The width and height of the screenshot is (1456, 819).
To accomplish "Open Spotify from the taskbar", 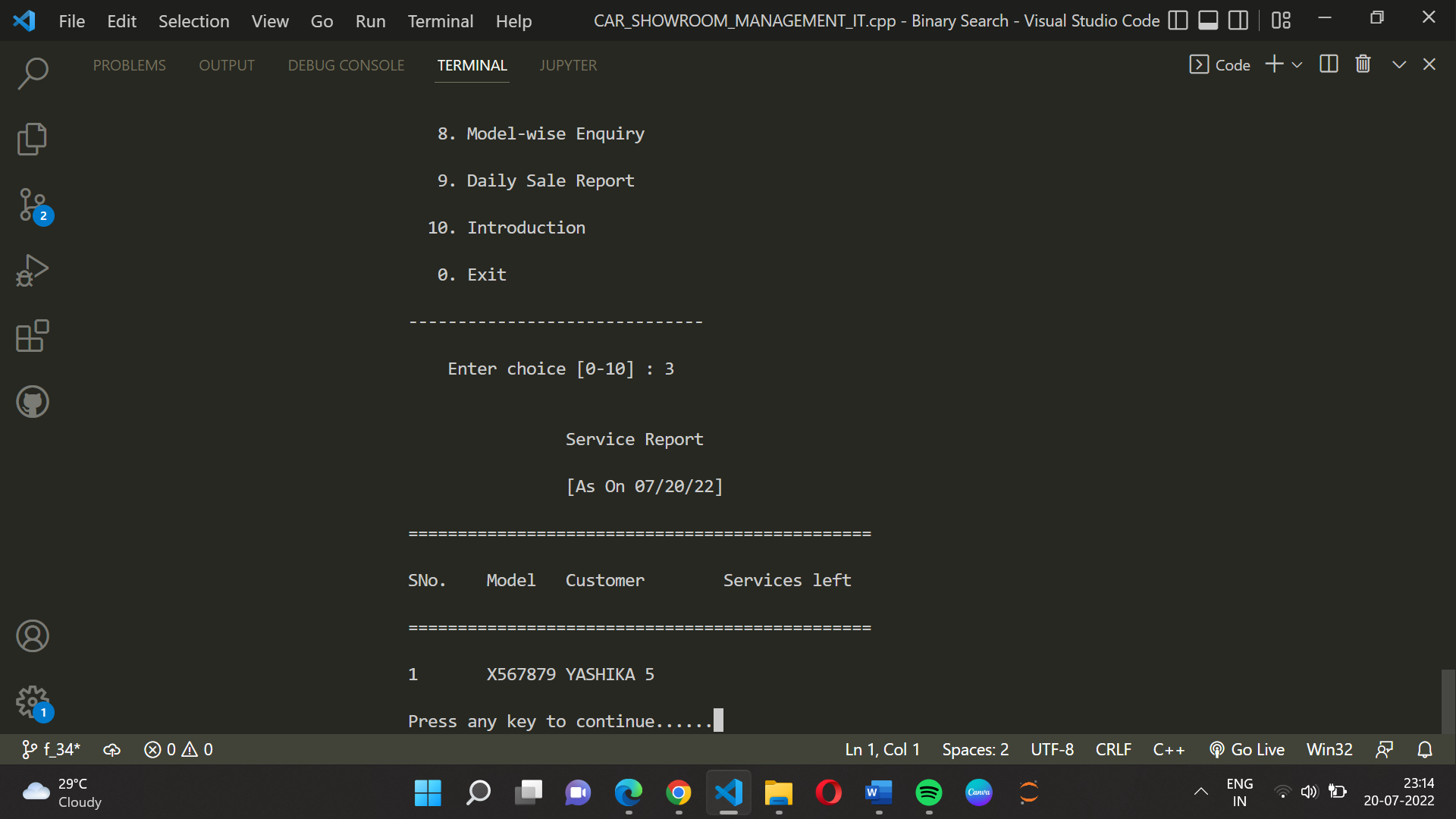I will click(x=928, y=792).
